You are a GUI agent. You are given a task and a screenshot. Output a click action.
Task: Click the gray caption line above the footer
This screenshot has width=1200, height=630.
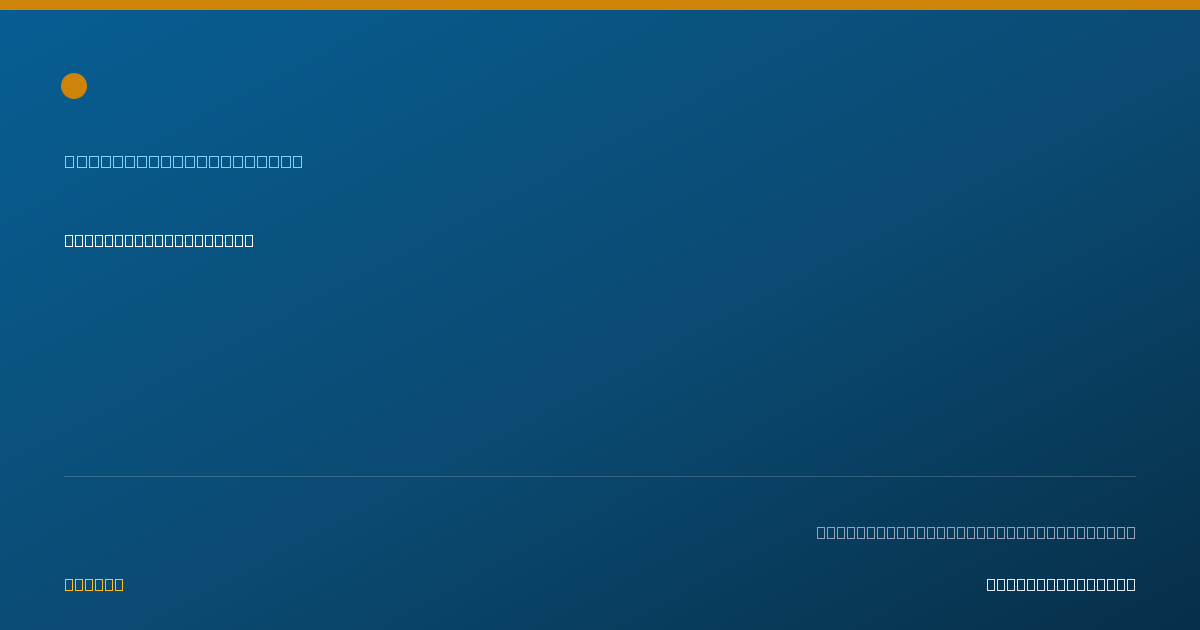(976, 532)
